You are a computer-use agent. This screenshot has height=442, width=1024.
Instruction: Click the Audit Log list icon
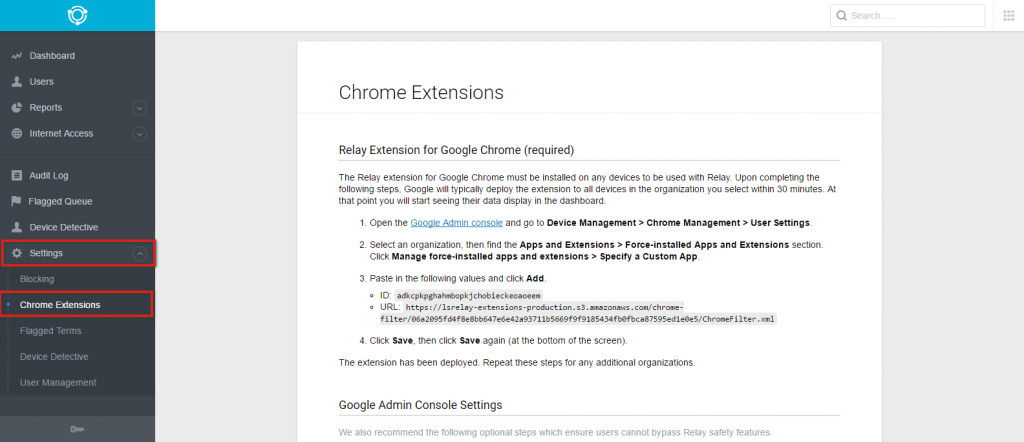[x=17, y=176]
